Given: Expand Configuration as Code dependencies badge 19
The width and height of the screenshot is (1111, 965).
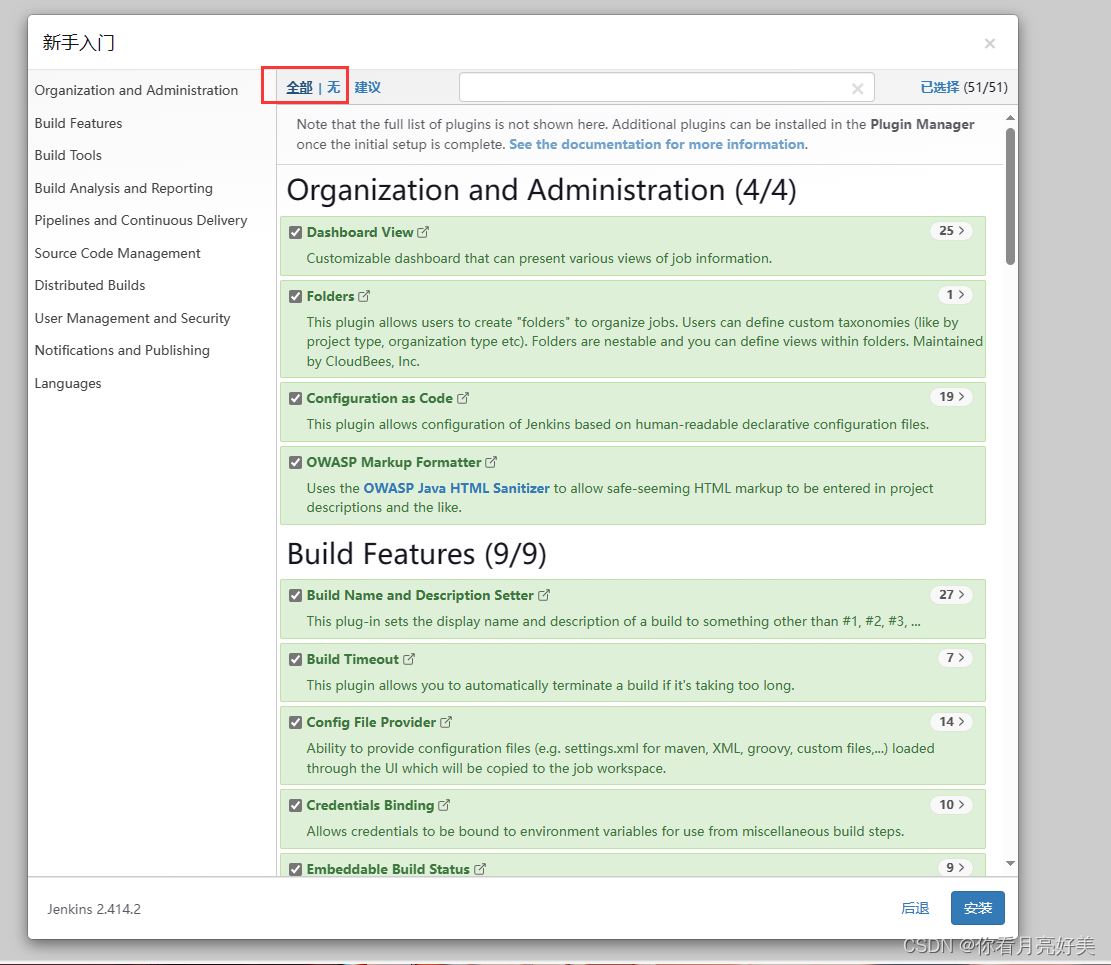Looking at the screenshot, I should pos(952,397).
